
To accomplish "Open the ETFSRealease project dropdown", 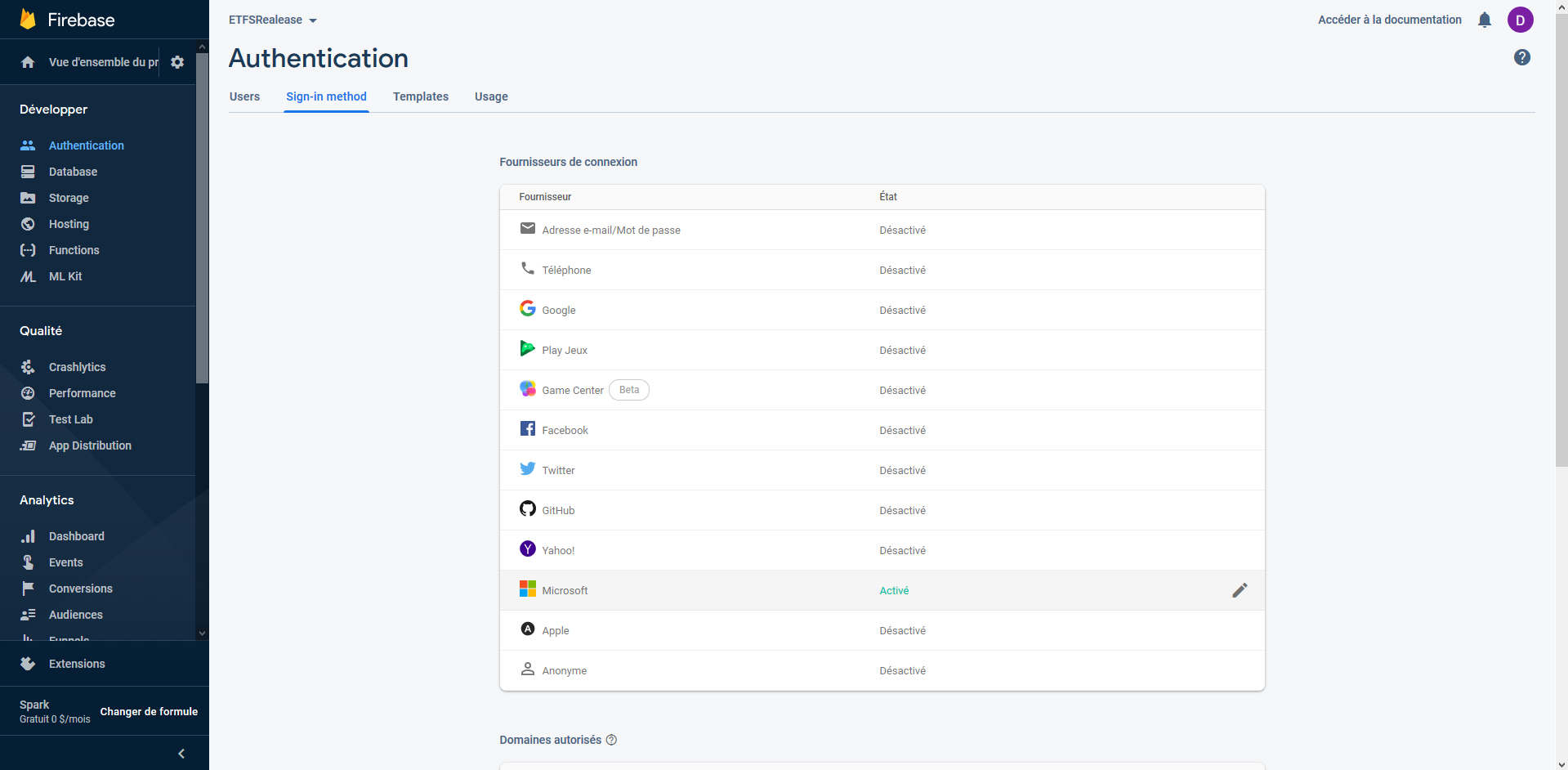I will (272, 20).
